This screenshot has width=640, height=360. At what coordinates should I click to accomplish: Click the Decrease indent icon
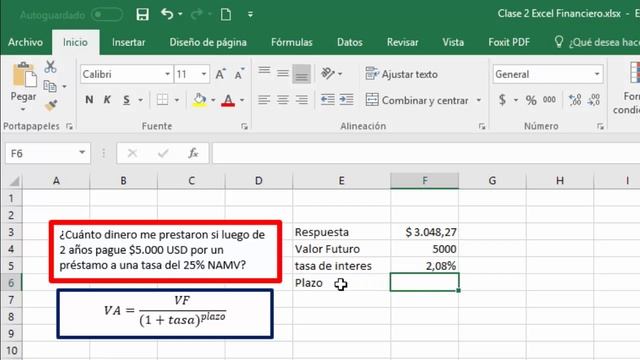click(x=327, y=100)
